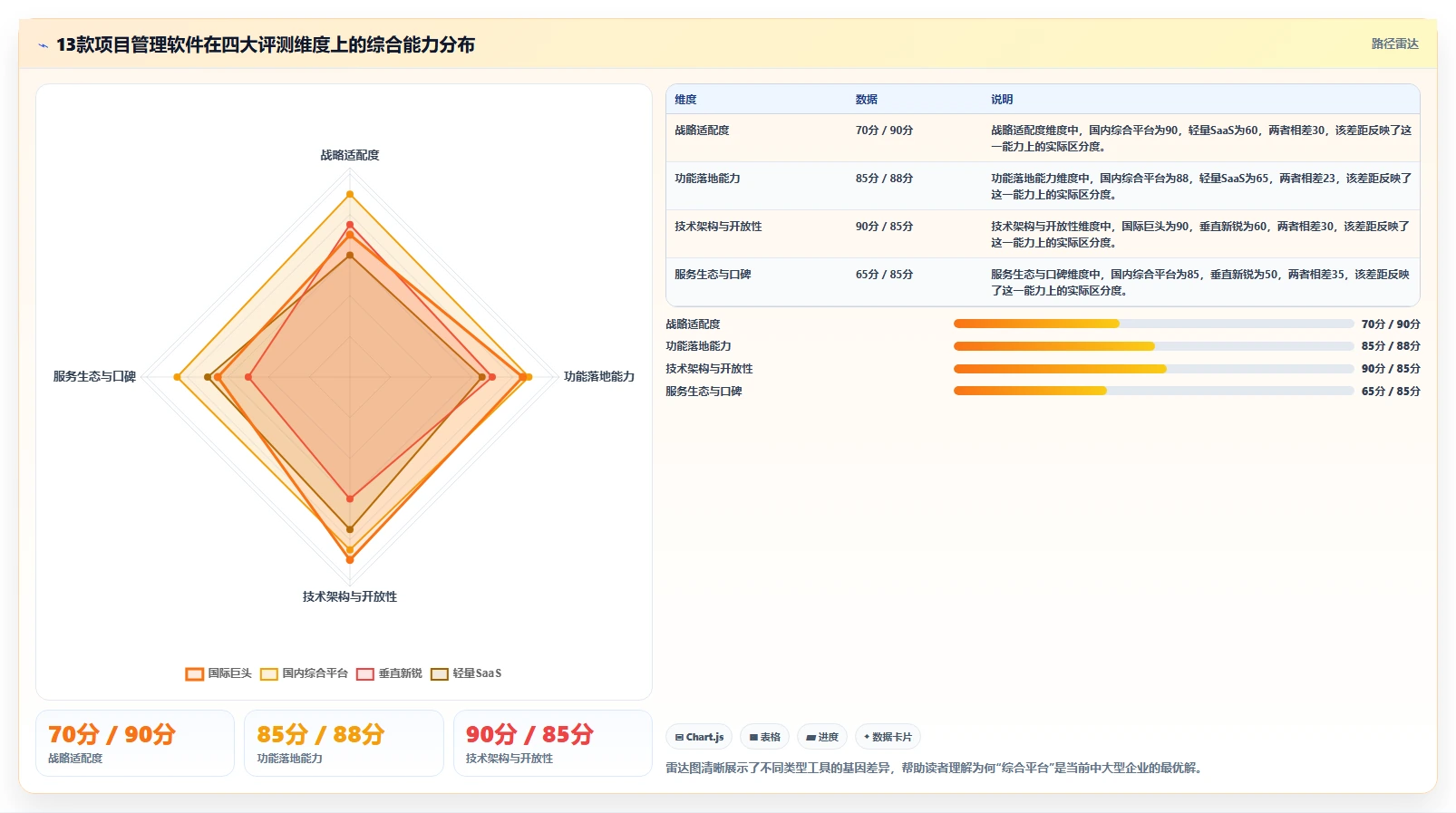The width and height of the screenshot is (1456, 813).
Task: Toggle the 国际巨头 legend swatch
Action: click(x=194, y=673)
